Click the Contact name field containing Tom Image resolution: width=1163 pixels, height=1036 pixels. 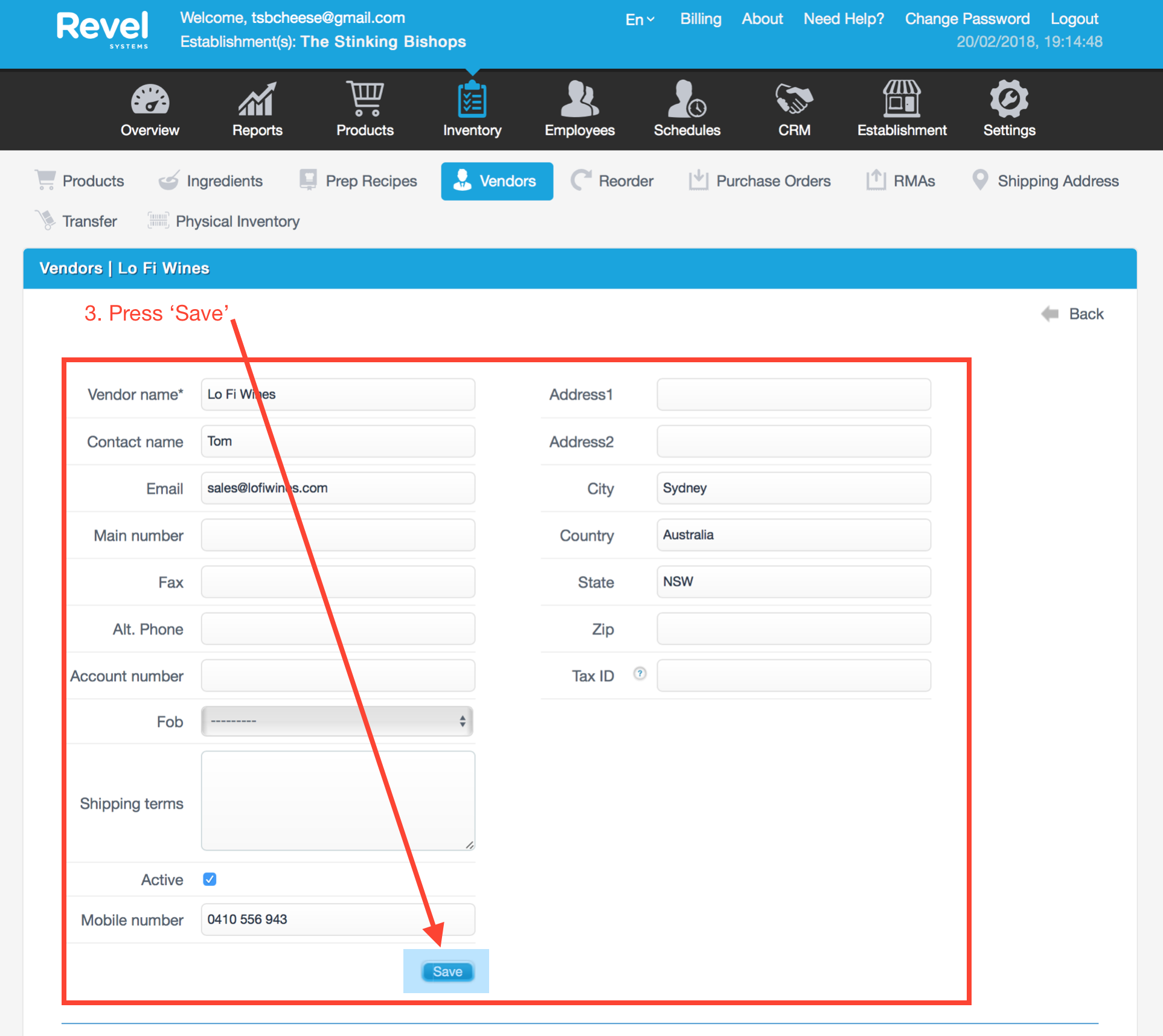point(338,441)
